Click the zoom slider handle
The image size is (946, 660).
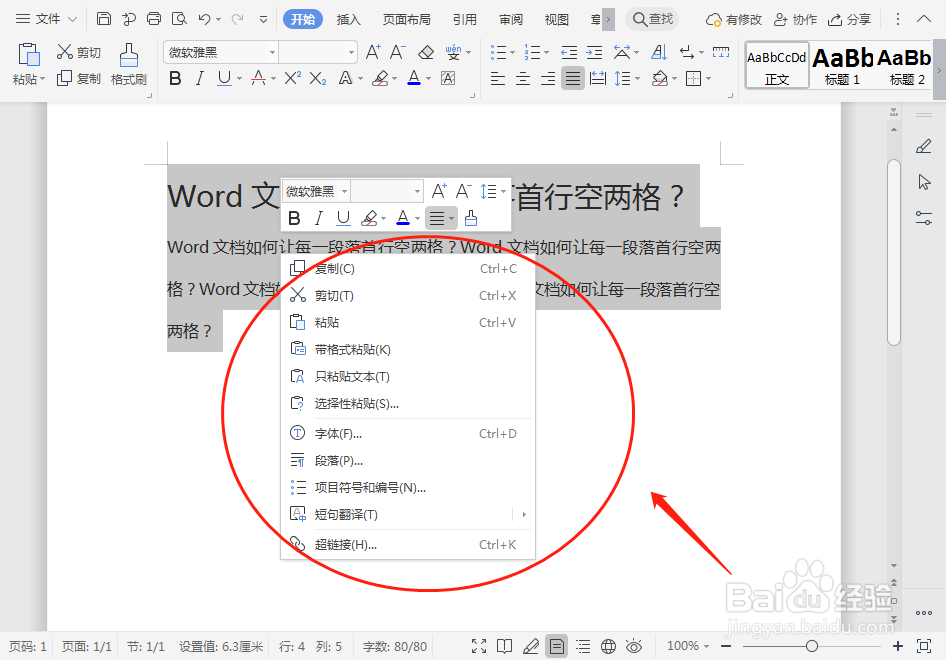click(x=811, y=646)
